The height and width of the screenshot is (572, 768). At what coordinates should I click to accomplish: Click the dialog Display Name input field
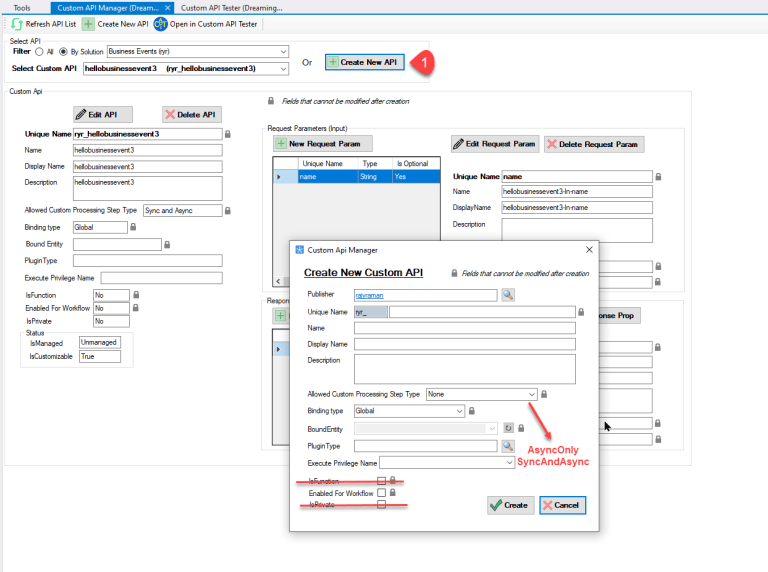[x=465, y=344]
